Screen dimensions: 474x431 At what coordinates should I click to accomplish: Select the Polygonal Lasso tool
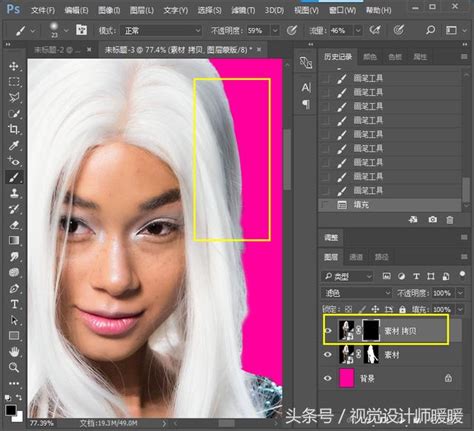pos(14,97)
